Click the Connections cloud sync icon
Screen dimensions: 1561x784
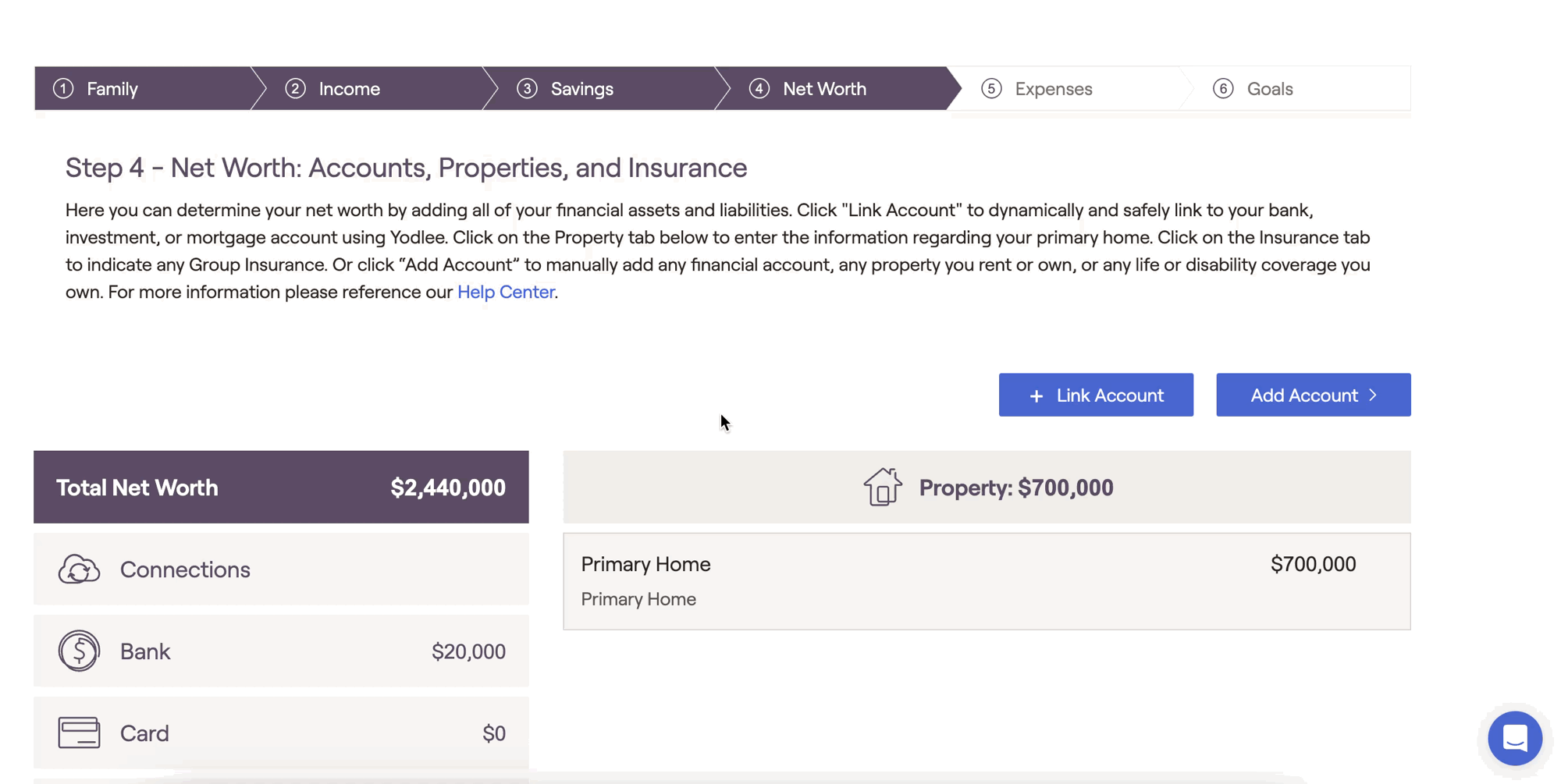coord(79,569)
